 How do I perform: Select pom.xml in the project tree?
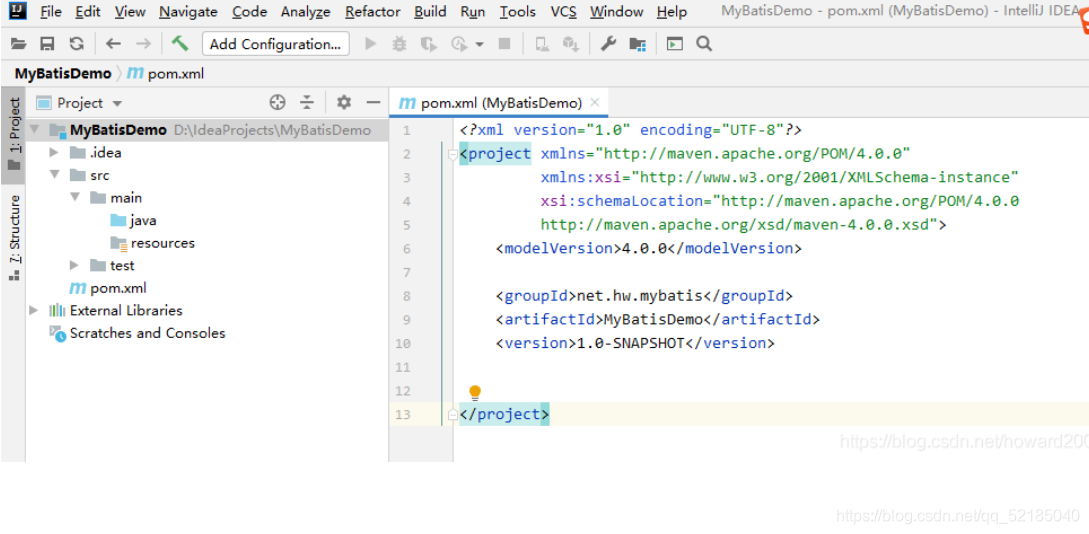click(x=107, y=287)
